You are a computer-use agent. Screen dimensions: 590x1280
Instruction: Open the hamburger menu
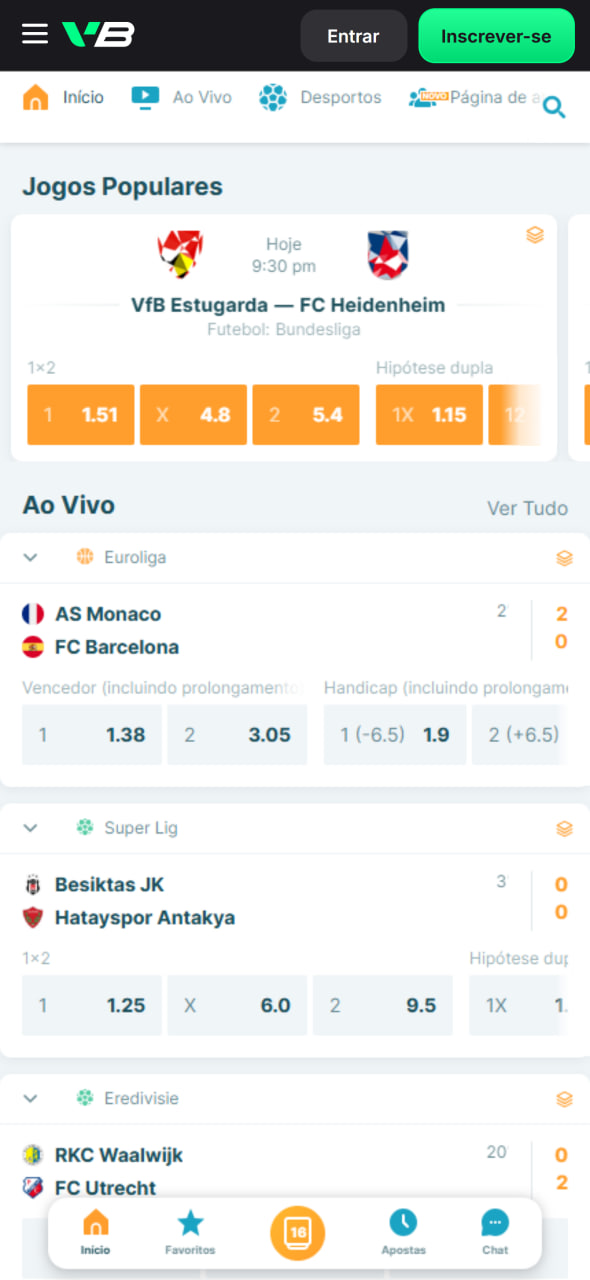[33, 32]
